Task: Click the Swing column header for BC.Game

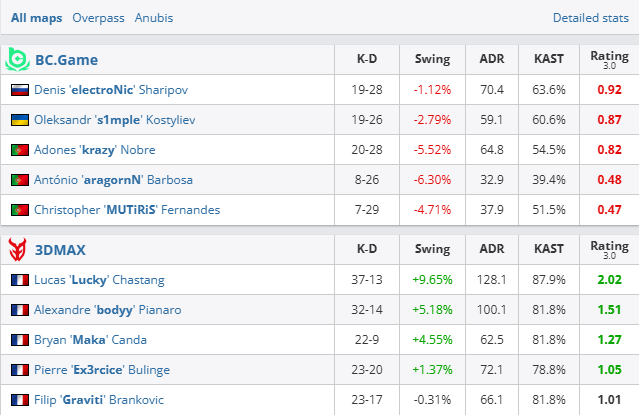Action: click(432, 60)
